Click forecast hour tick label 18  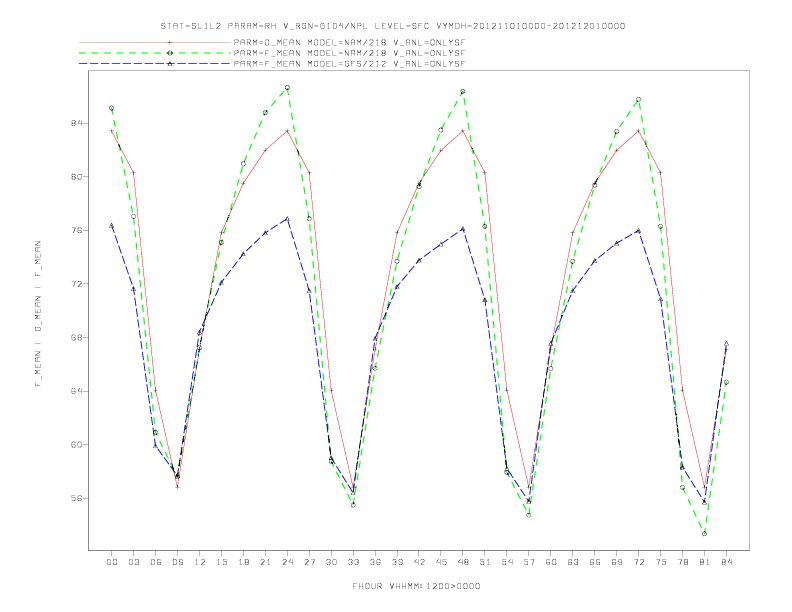click(243, 562)
